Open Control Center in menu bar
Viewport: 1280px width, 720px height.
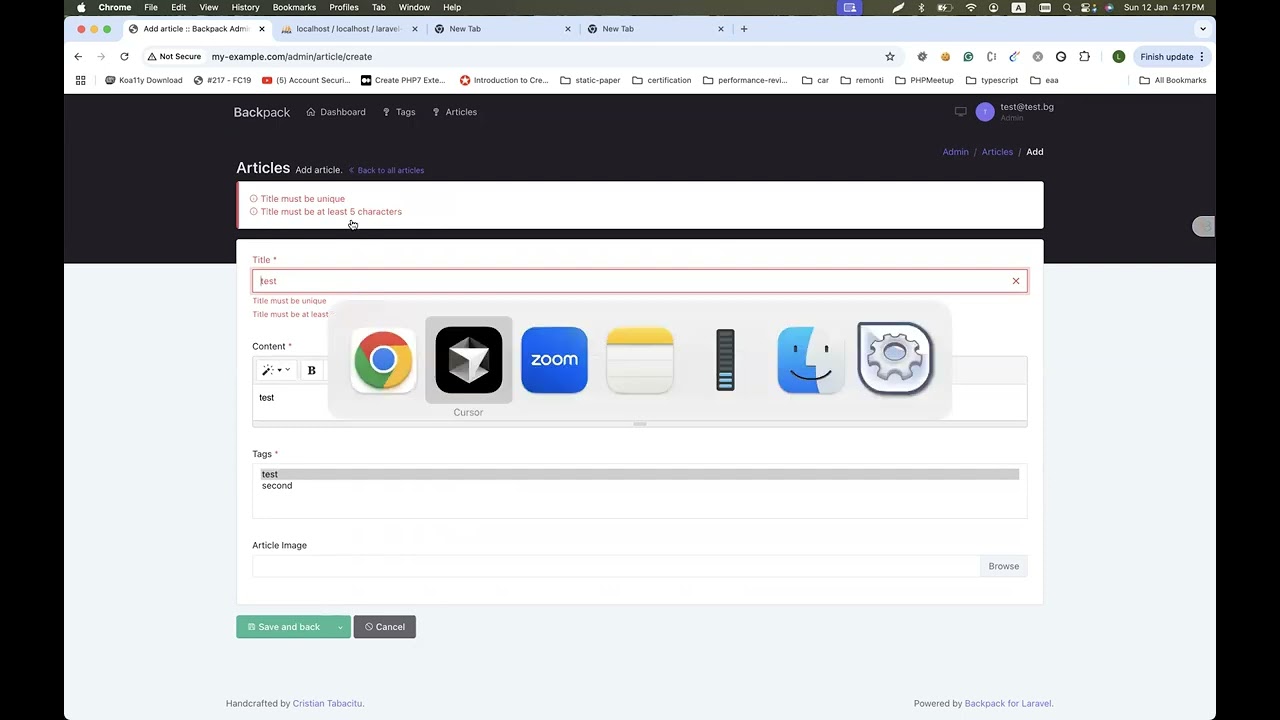1088,7
